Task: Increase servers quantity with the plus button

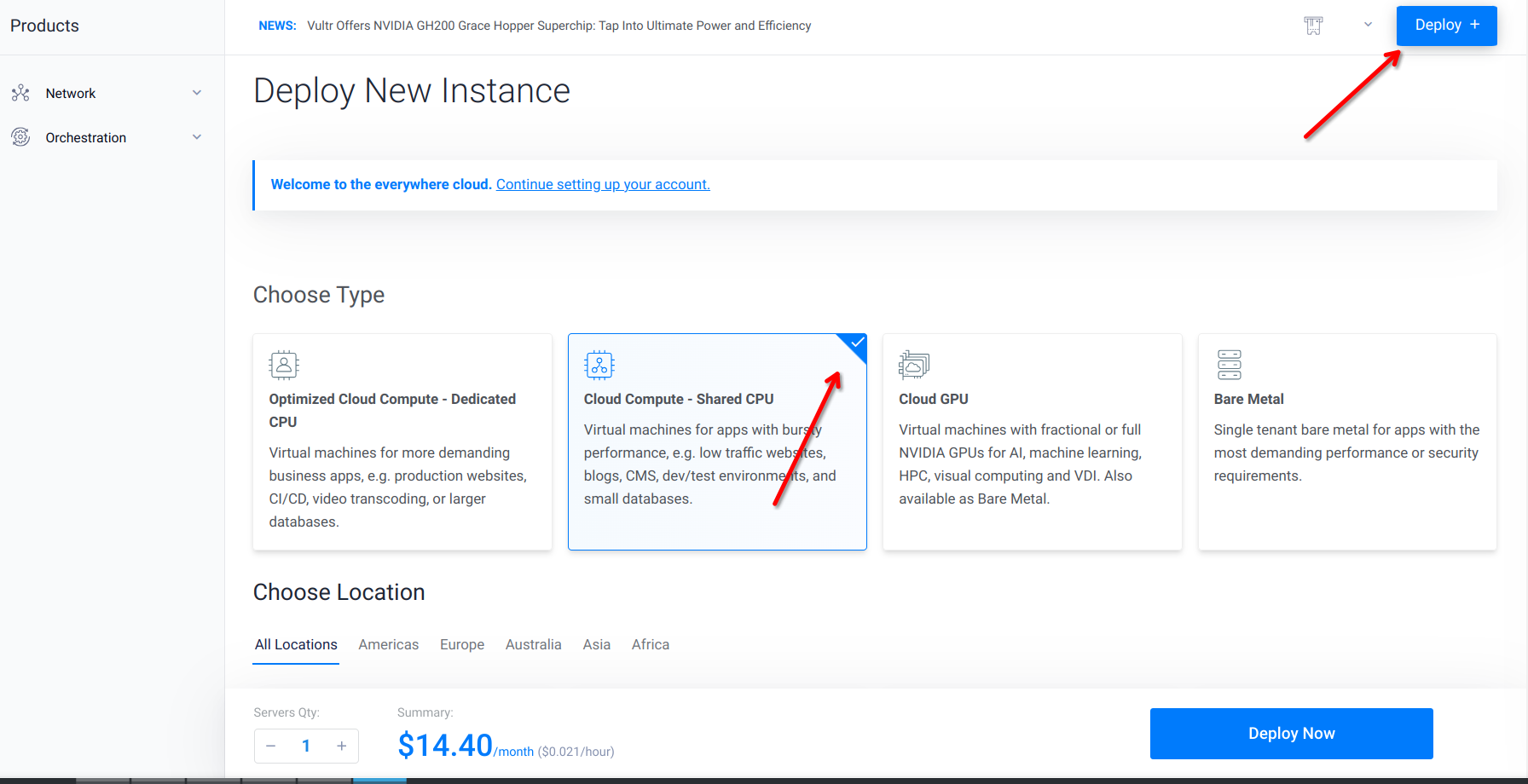Action: tap(342, 747)
